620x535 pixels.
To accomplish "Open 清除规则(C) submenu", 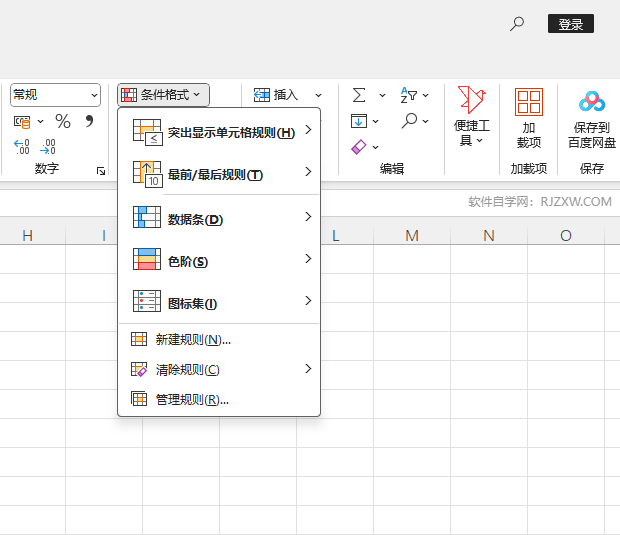I will pyautogui.click(x=219, y=369).
